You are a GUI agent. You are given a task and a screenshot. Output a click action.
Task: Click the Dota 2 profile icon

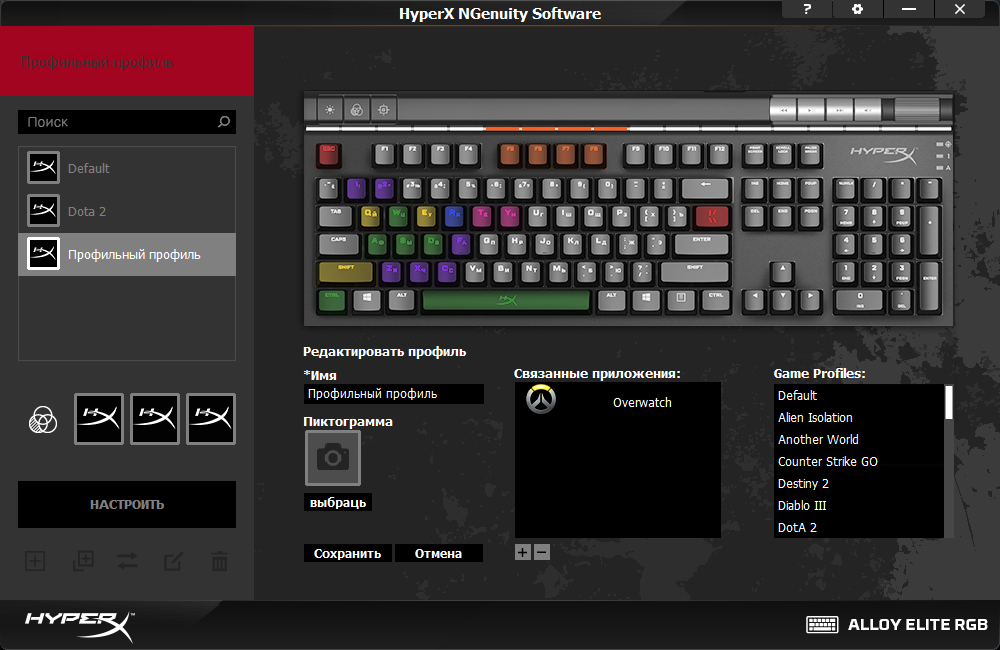(x=43, y=211)
